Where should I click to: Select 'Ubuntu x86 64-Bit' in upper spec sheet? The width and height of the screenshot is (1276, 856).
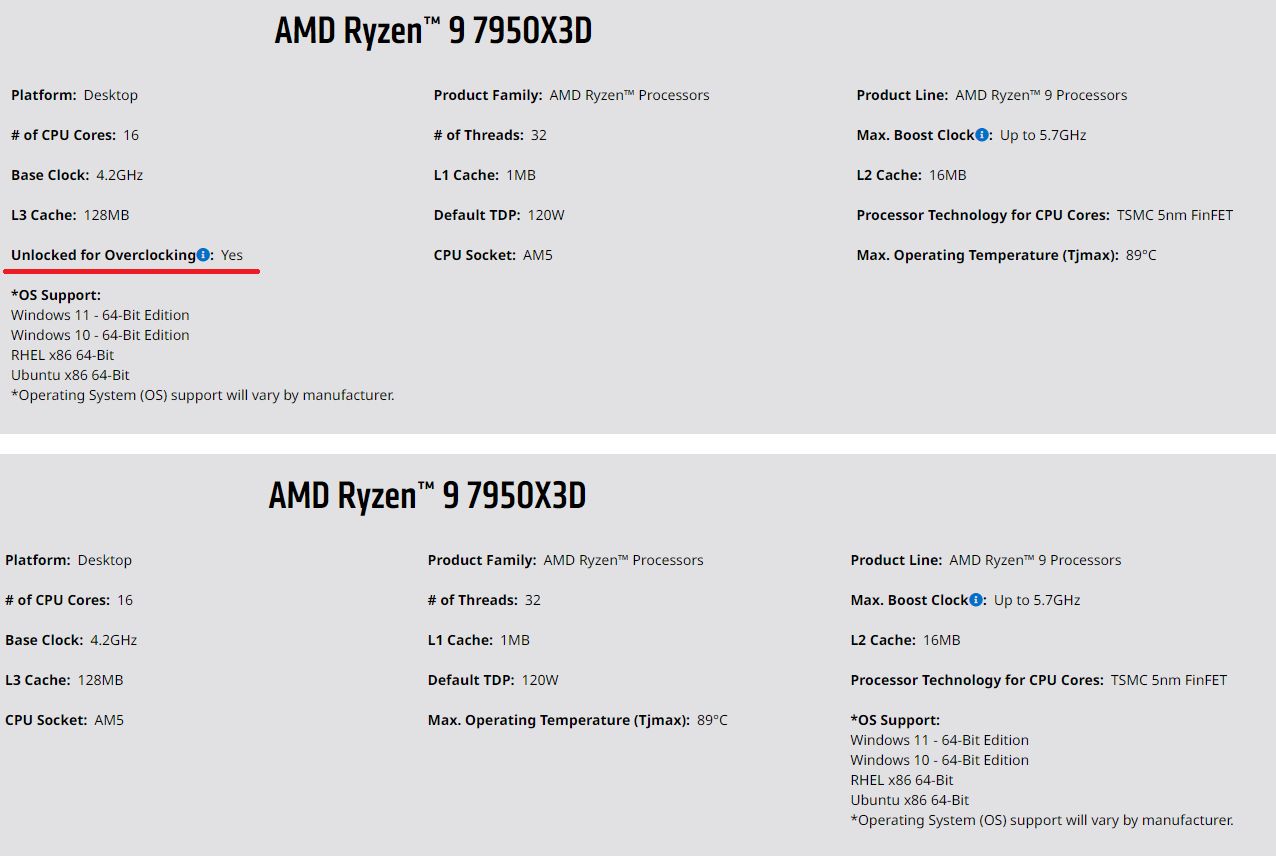[x=70, y=375]
